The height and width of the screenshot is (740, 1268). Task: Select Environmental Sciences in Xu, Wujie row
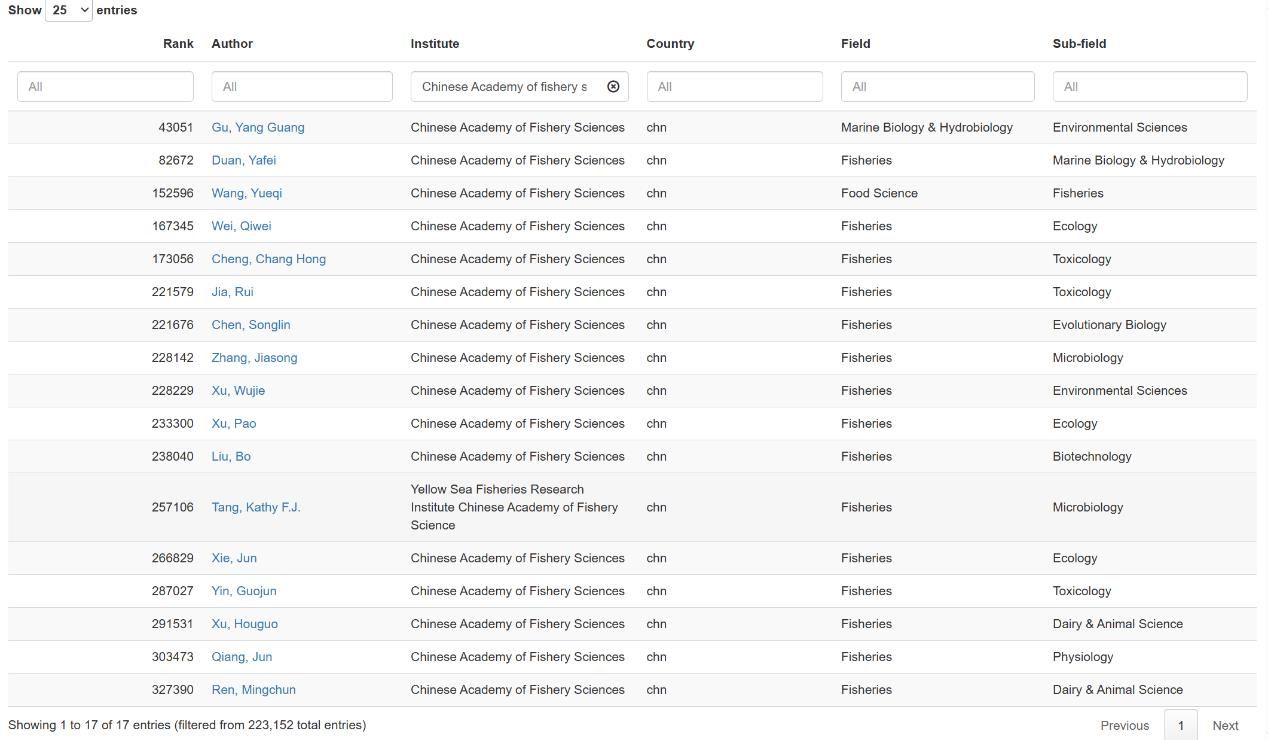pos(1120,391)
